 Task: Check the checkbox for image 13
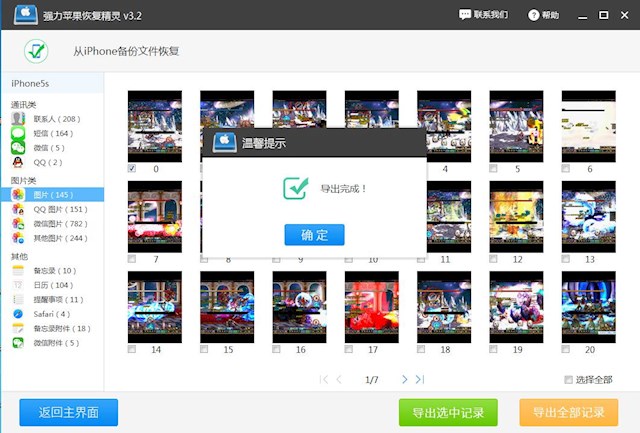(566, 259)
